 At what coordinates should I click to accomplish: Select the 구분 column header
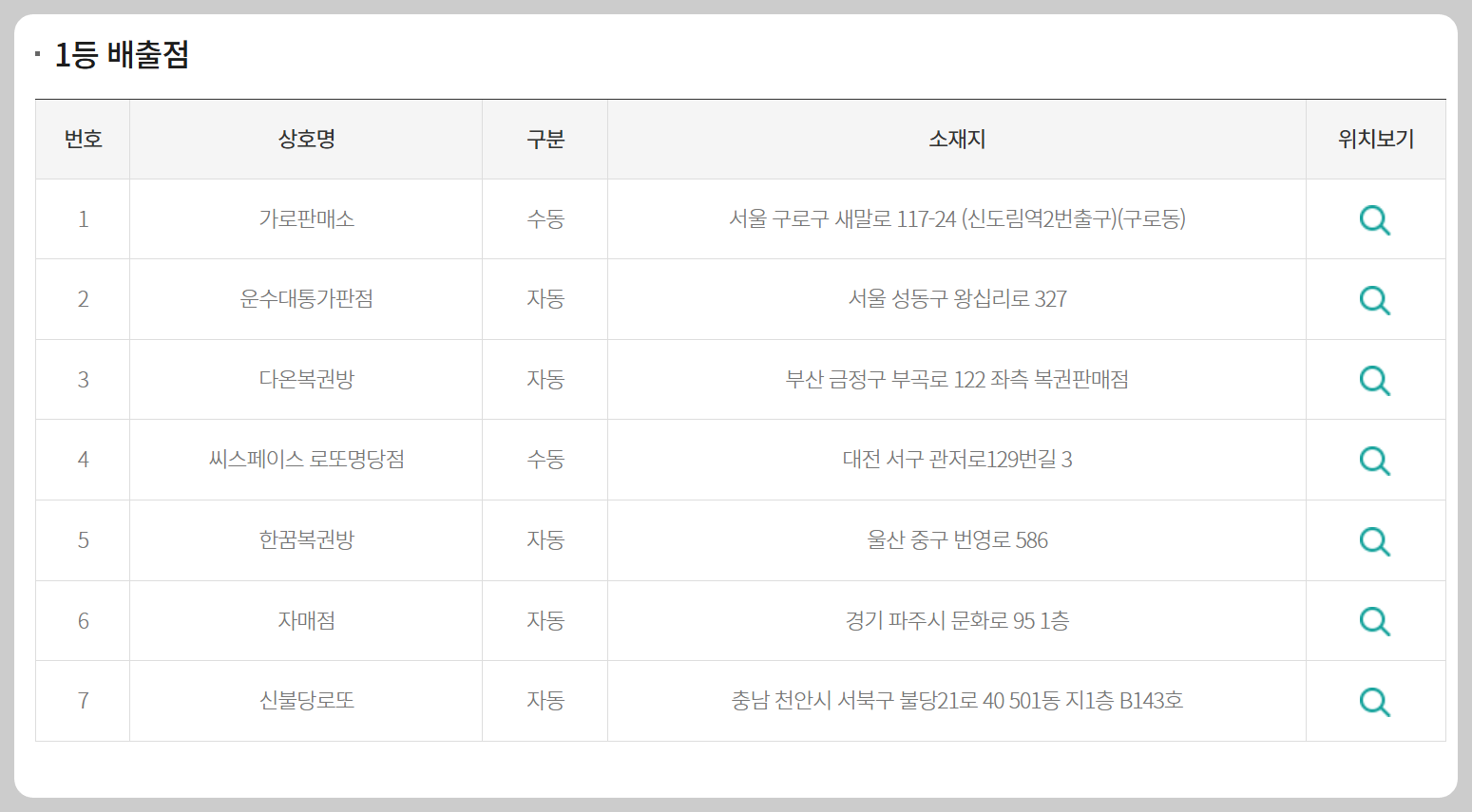pos(545,139)
